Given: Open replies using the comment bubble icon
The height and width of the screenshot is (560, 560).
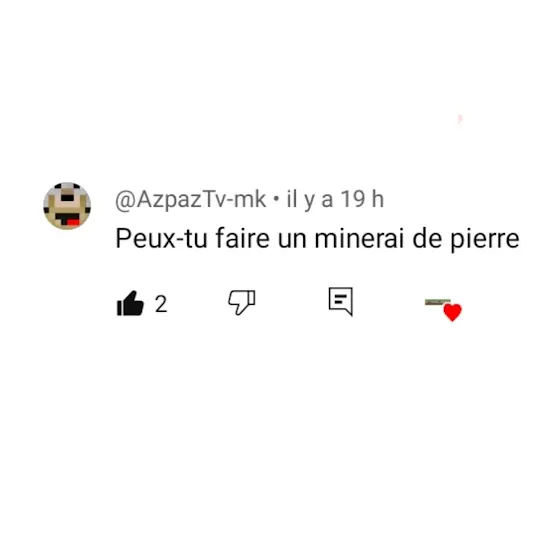Looking at the screenshot, I should (341, 301).
